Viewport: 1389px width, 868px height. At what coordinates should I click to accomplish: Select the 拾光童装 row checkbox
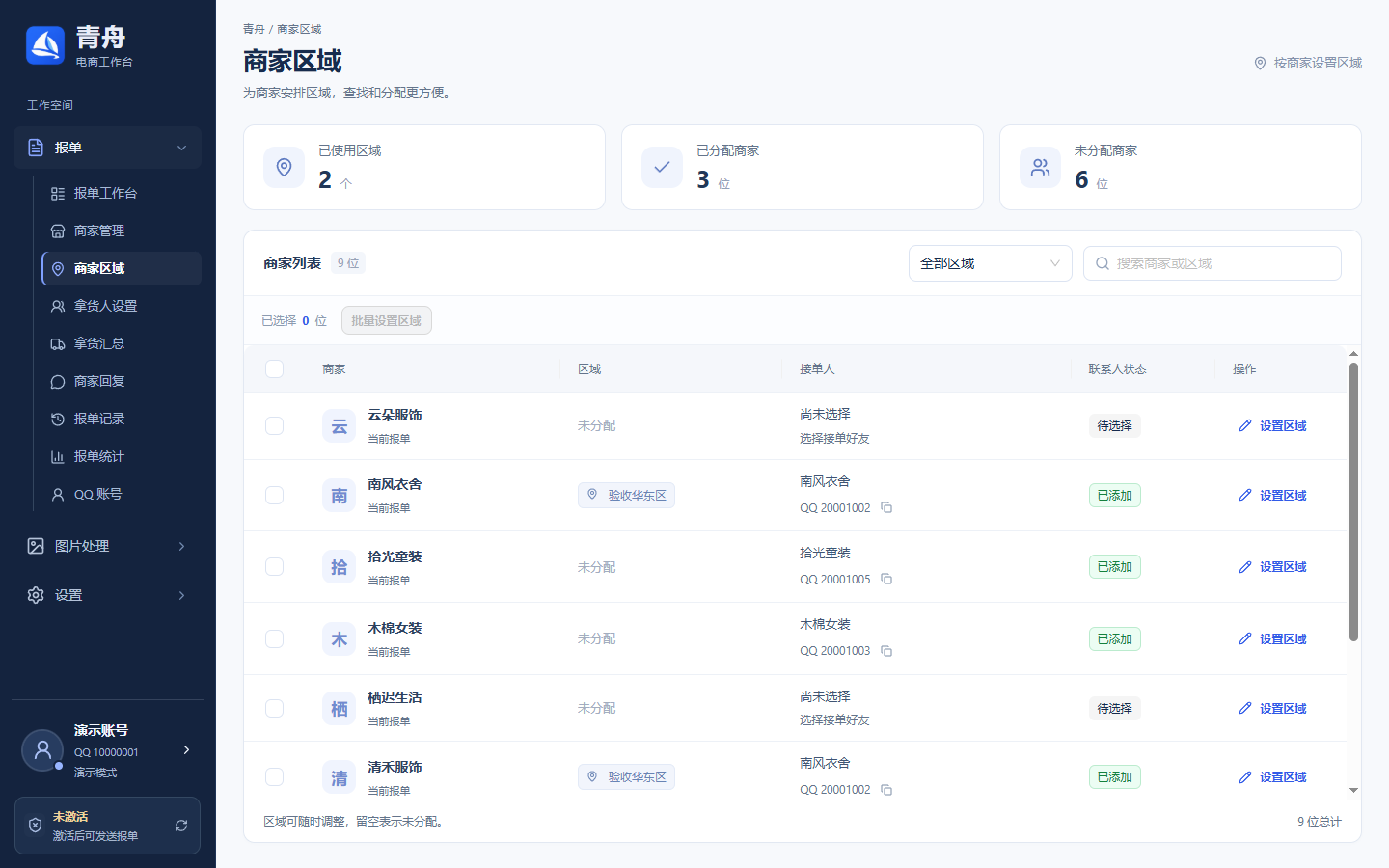click(x=274, y=567)
